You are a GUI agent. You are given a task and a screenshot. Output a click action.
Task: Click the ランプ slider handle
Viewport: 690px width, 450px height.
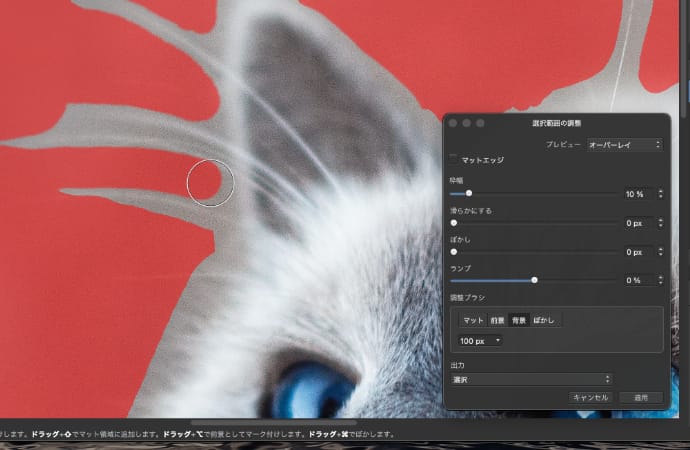(x=535, y=280)
